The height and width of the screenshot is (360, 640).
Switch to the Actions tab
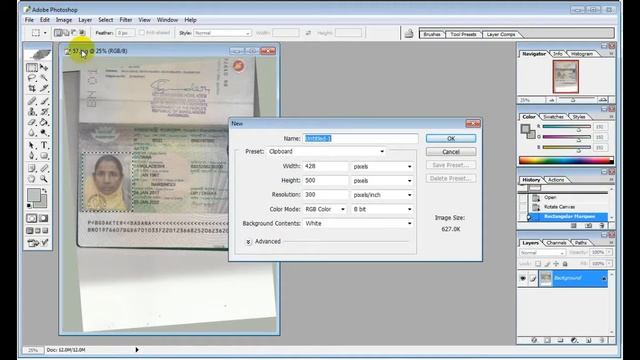pos(556,180)
